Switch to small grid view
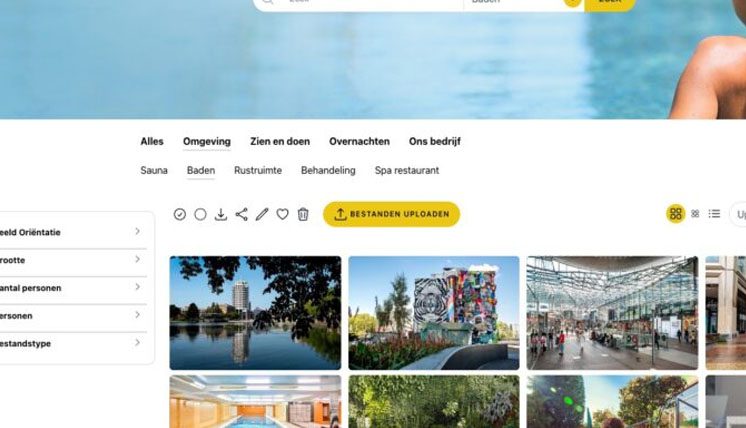Viewport: 746px width, 428px height. pos(695,214)
